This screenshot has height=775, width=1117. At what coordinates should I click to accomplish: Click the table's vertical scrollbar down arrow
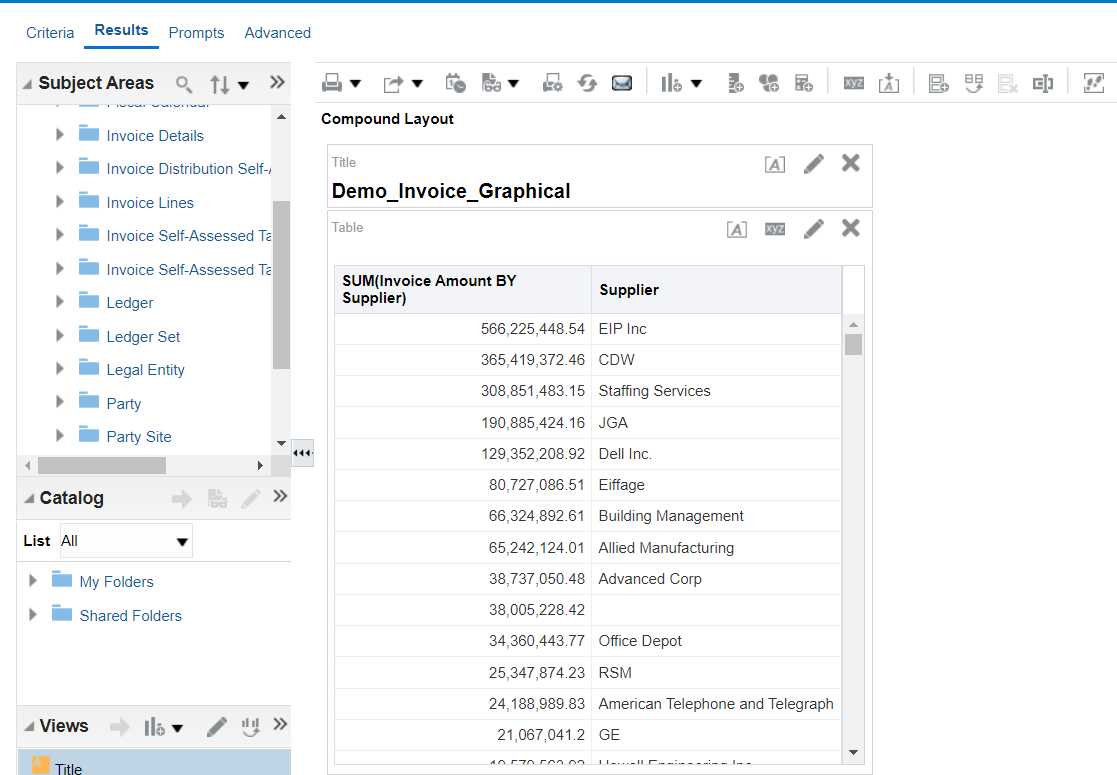[853, 752]
